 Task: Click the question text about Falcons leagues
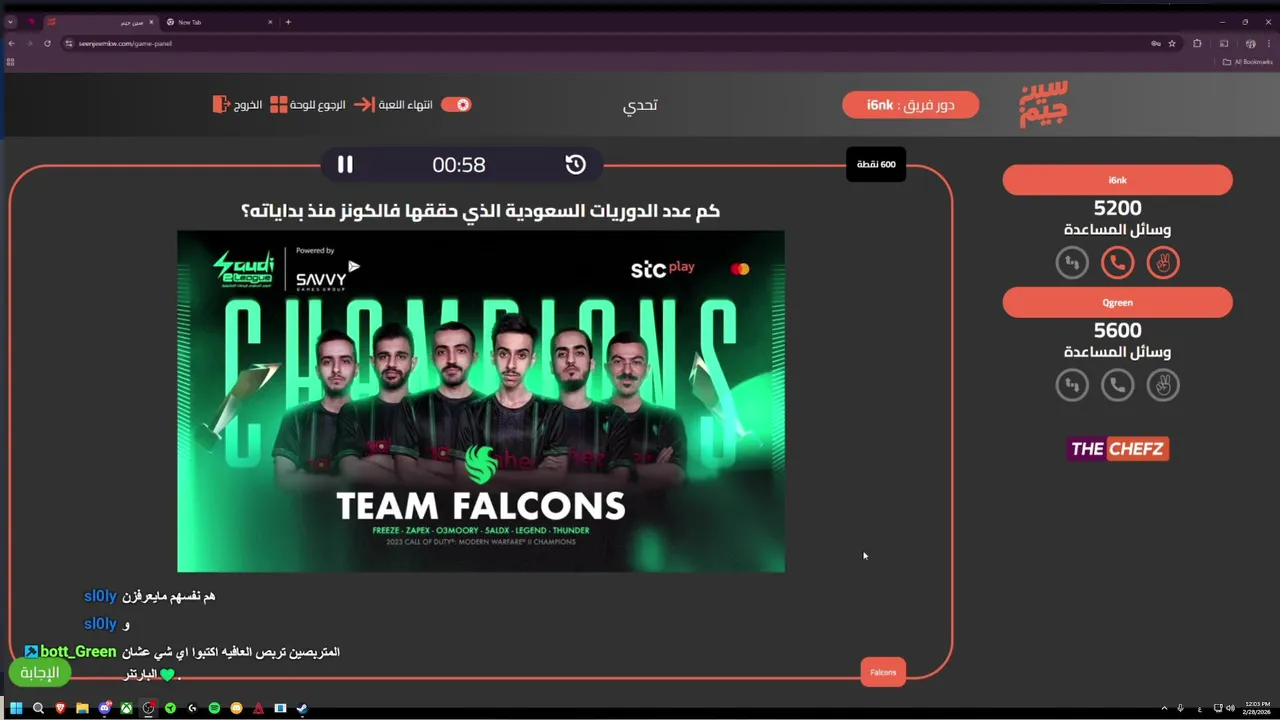481,211
